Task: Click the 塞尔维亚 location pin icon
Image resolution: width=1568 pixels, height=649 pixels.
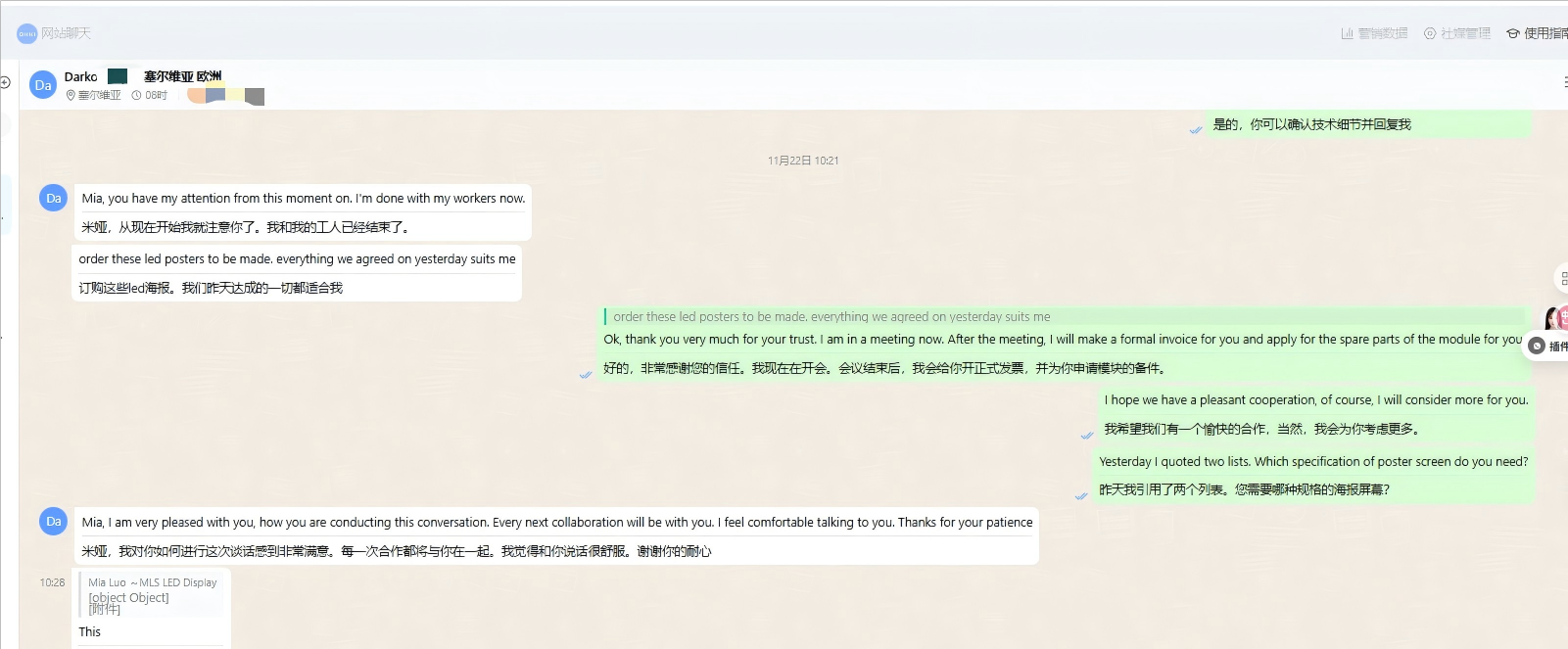Action: [x=71, y=96]
